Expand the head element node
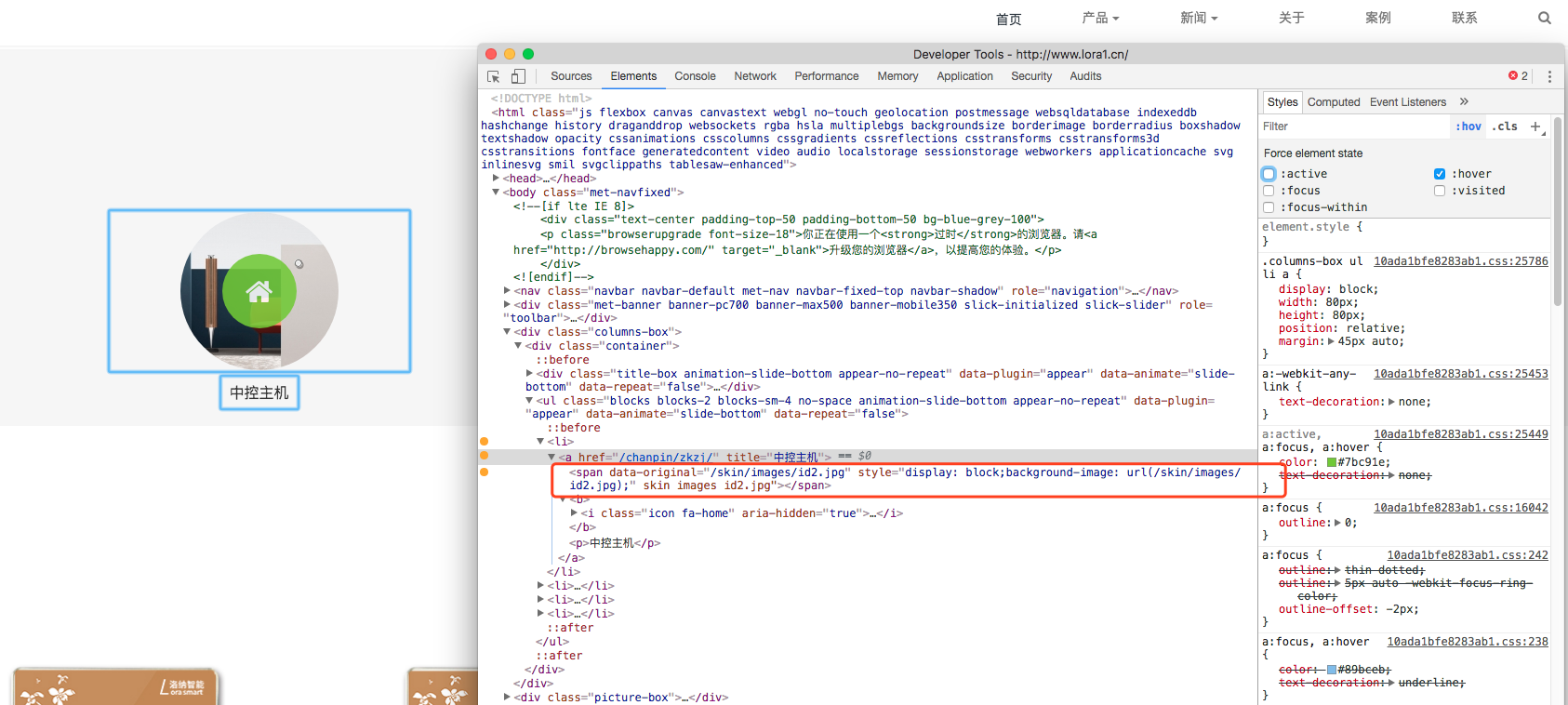The image size is (1568, 705). (x=497, y=178)
